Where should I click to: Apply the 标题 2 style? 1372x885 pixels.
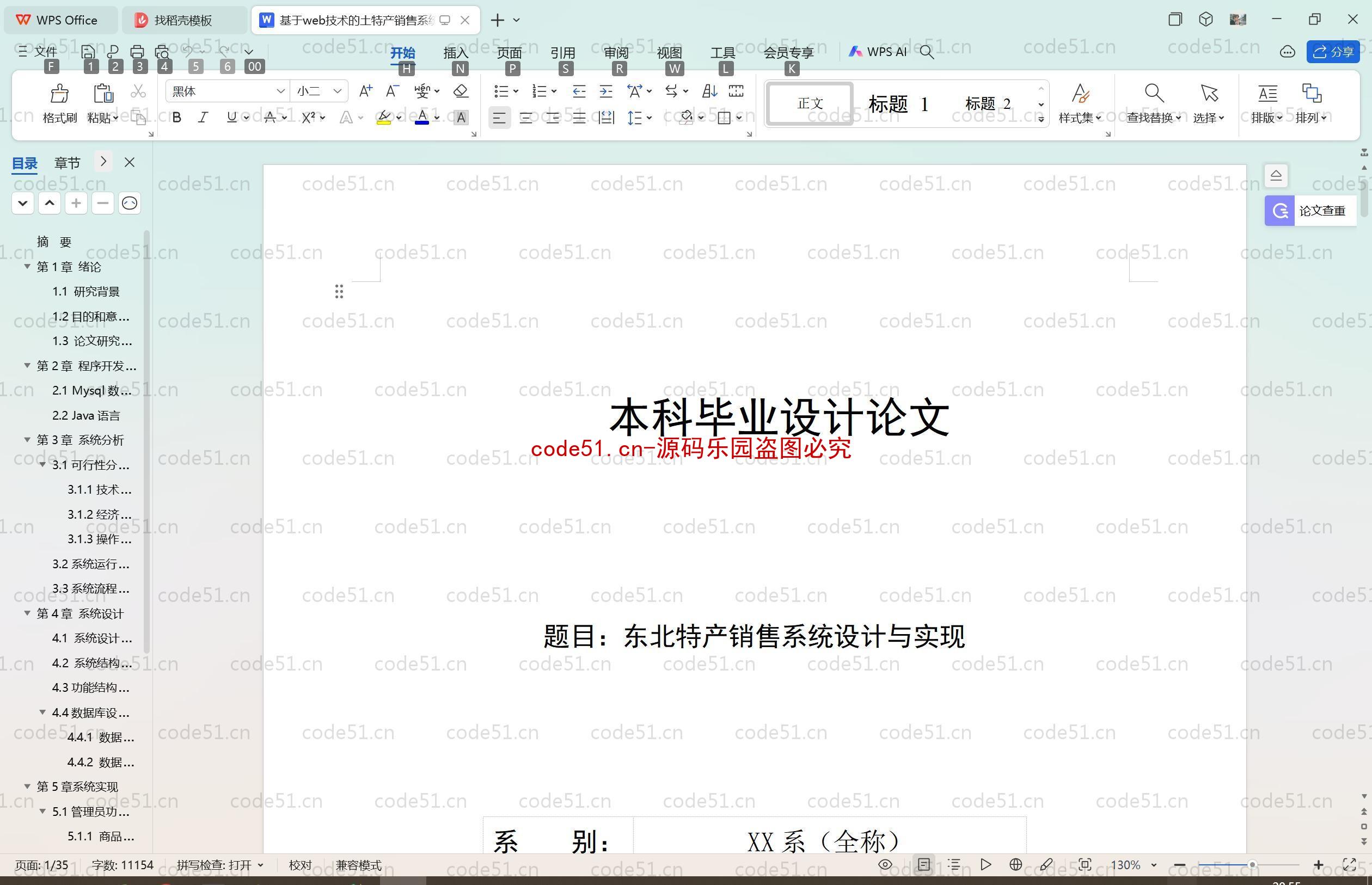[x=988, y=104]
